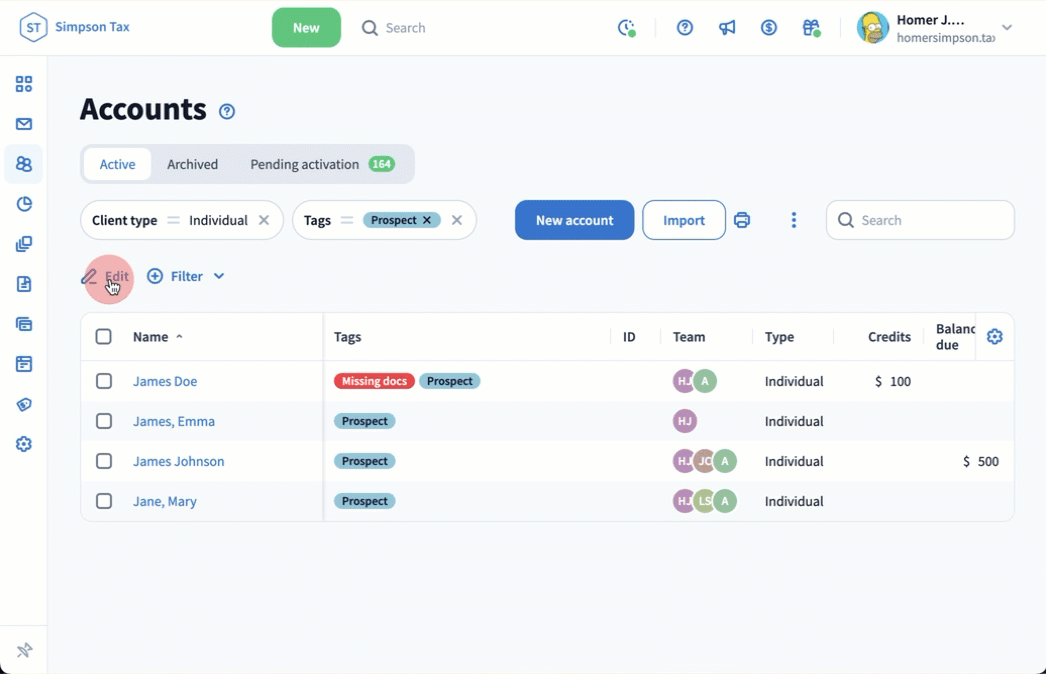Open the gift box icon in header
1046x674 pixels.
[811, 28]
